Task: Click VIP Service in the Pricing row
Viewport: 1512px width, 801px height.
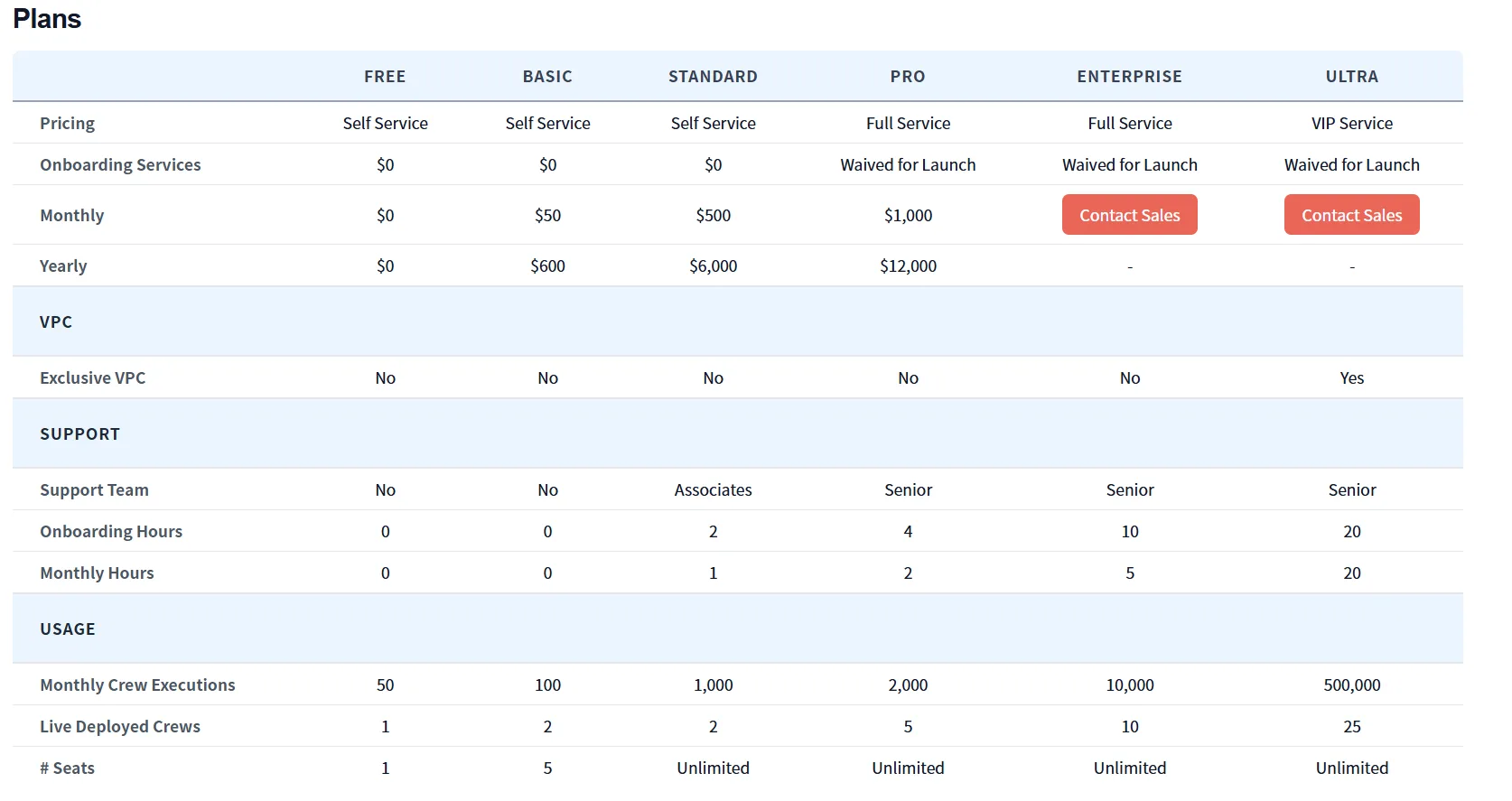Action: click(1351, 124)
